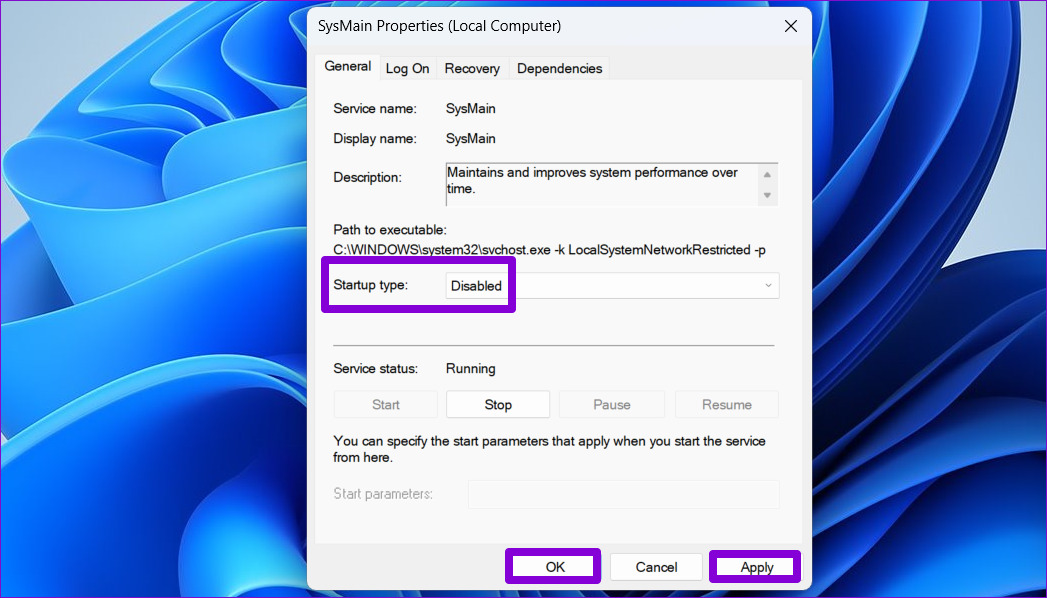
Task: Click the Description scrollbar up arrow
Action: tap(767, 174)
